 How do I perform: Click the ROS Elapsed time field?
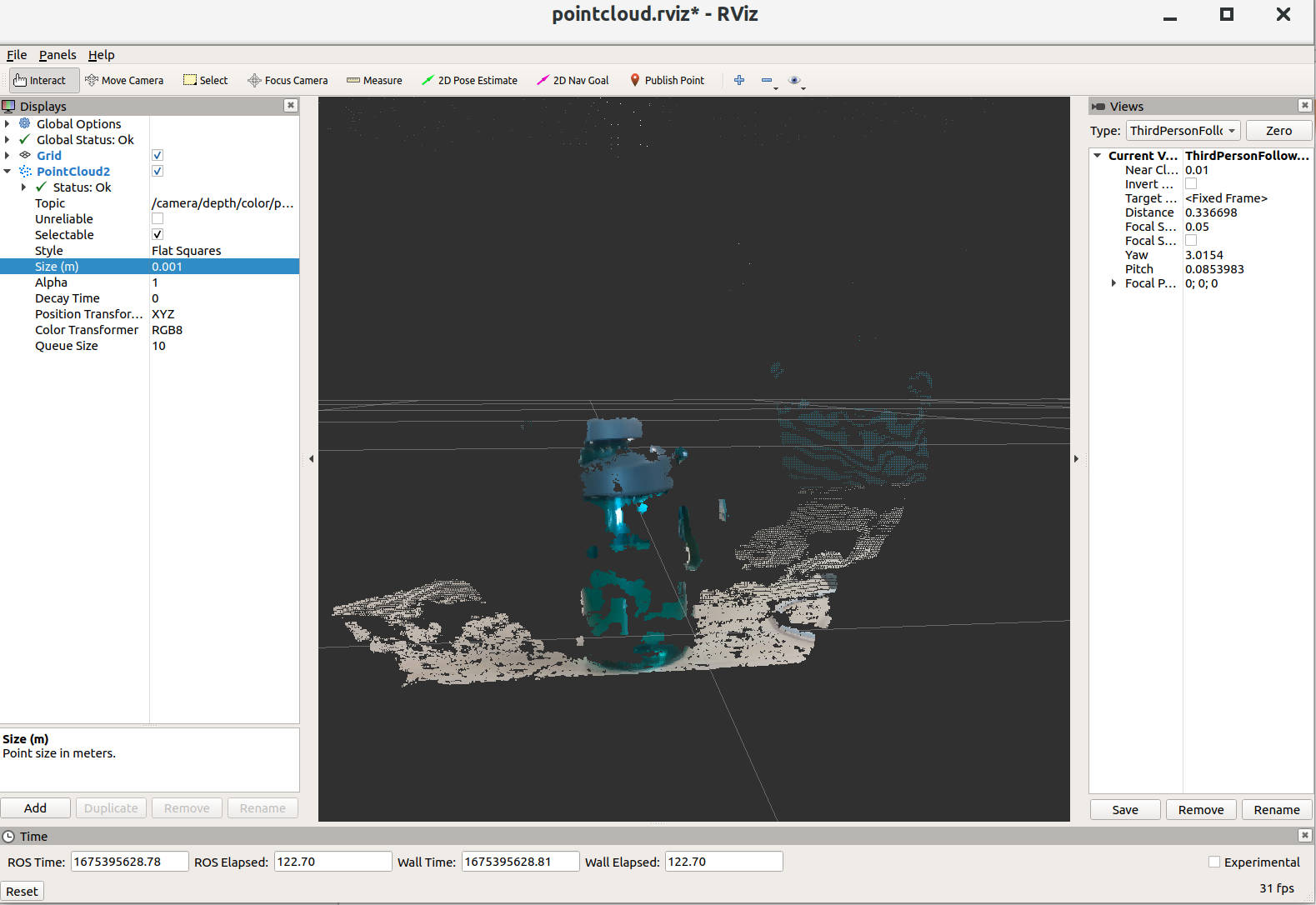(333, 862)
